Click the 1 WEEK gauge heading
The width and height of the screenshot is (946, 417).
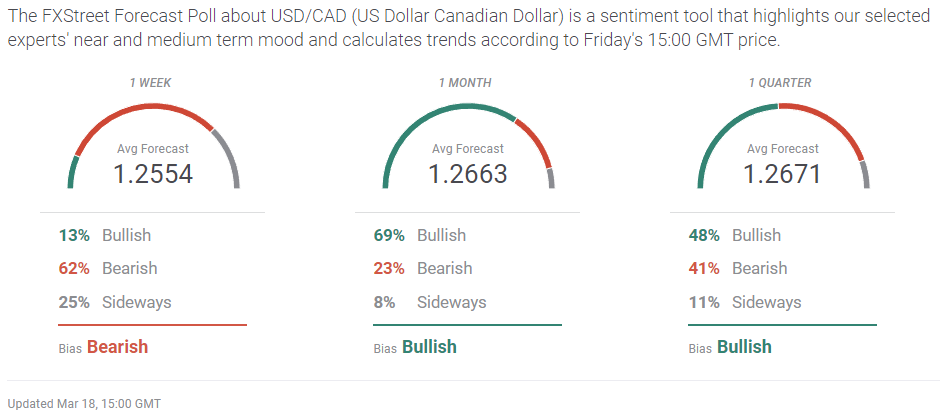(x=150, y=83)
